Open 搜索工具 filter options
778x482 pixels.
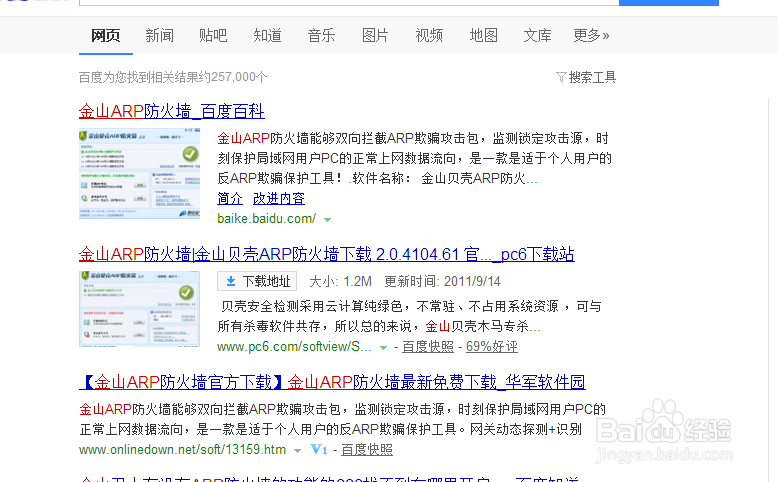pyautogui.click(x=591, y=77)
